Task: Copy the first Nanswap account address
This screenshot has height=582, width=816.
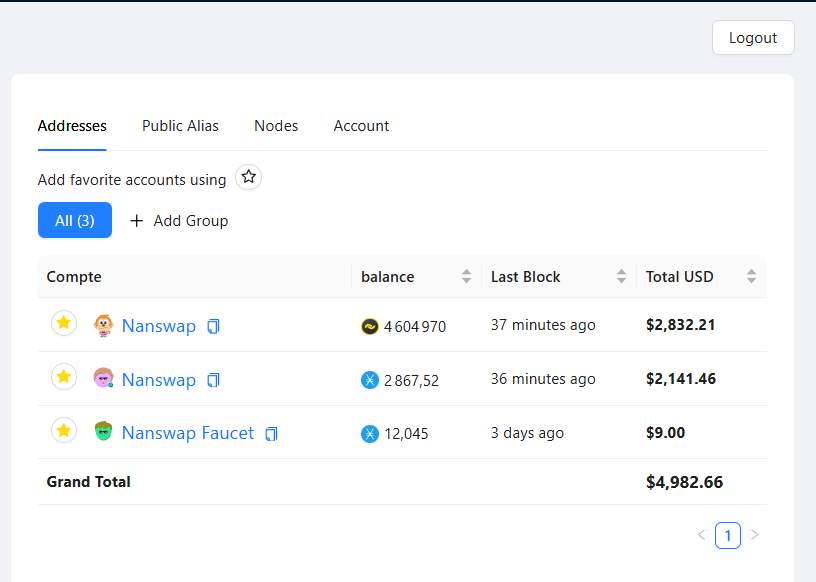Action: tap(212, 325)
